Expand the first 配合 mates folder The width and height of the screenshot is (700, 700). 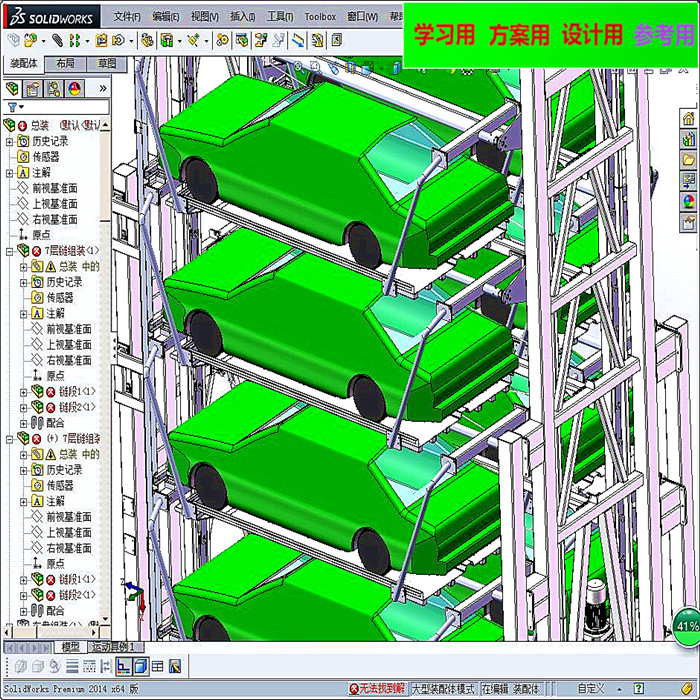click(24, 423)
